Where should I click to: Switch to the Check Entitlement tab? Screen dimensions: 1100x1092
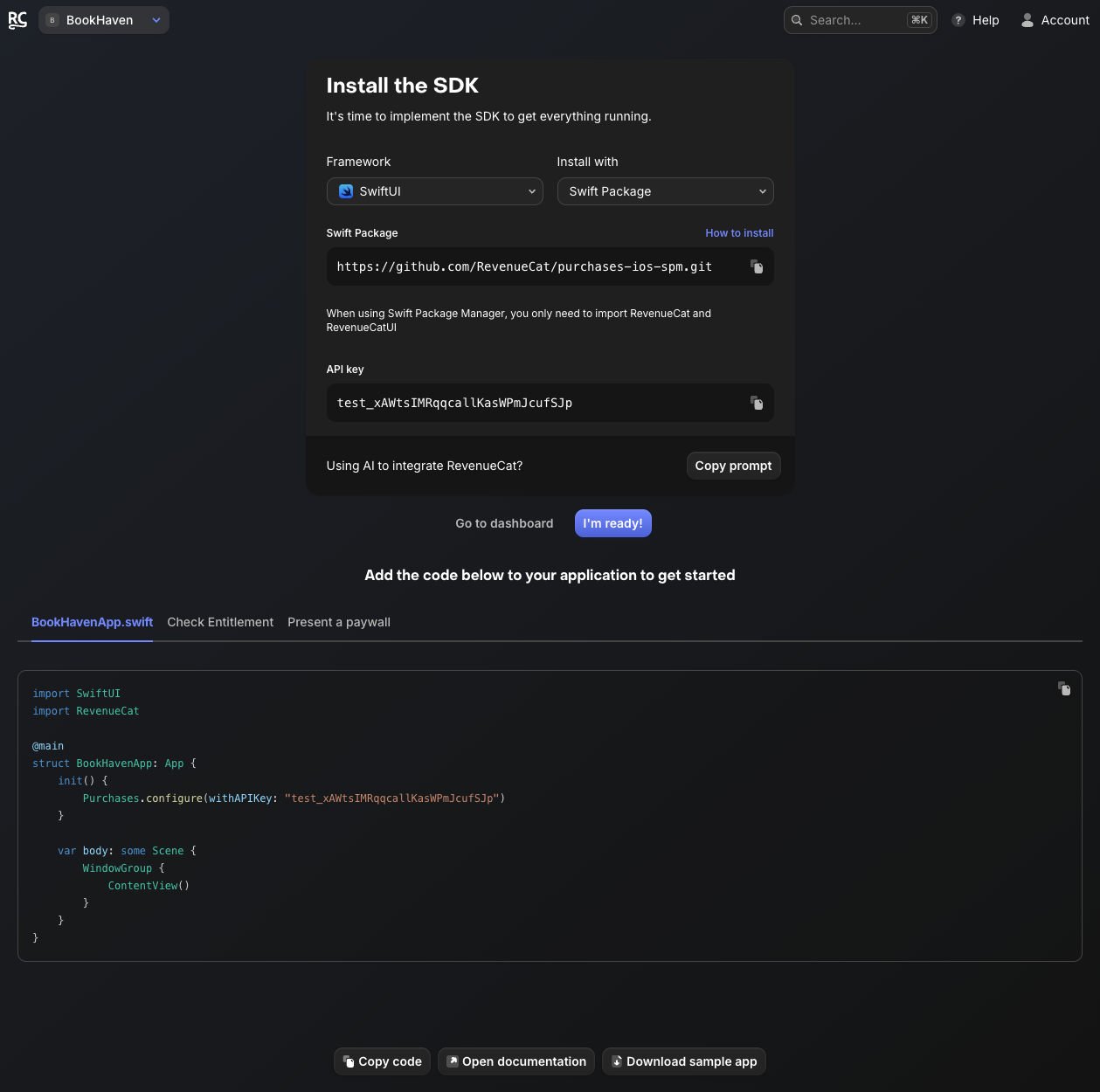(x=220, y=622)
